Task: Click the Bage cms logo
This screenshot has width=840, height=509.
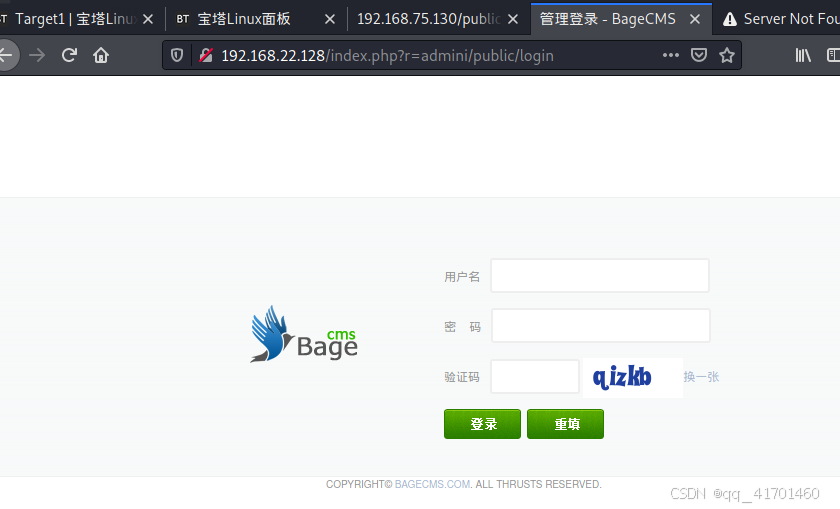Action: [x=304, y=334]
